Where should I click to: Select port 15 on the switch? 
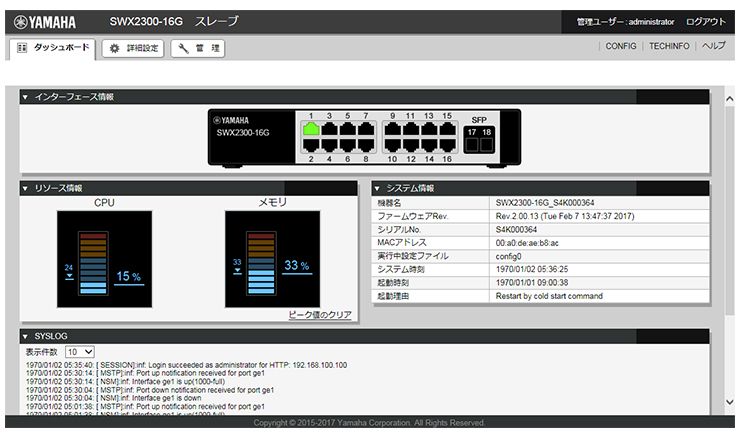click(447, 128)
